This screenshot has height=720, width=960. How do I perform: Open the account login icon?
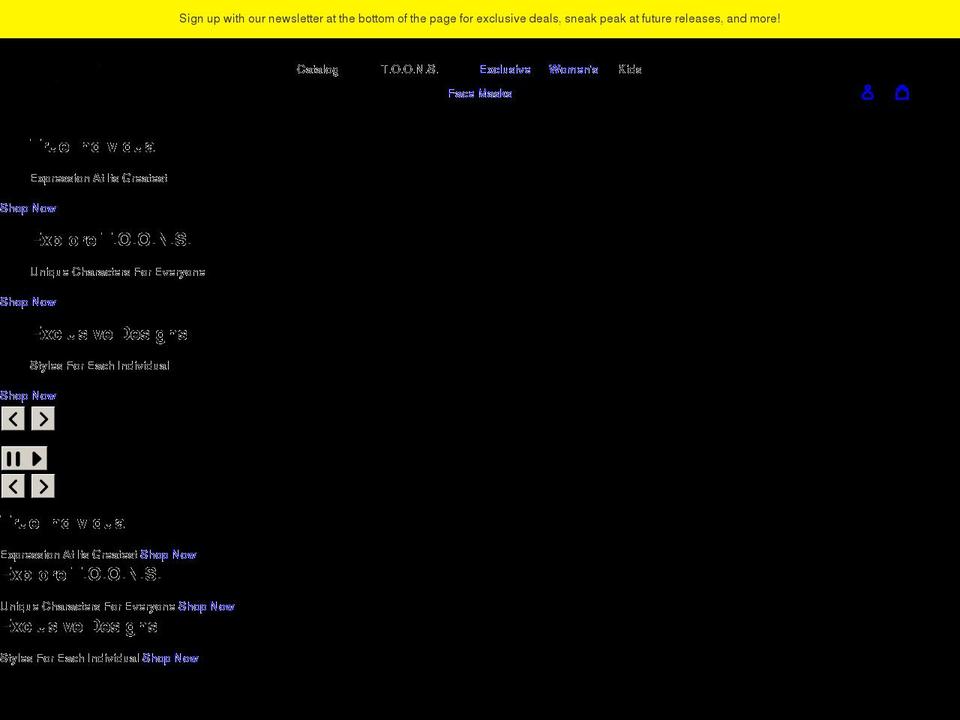(868, 92)
